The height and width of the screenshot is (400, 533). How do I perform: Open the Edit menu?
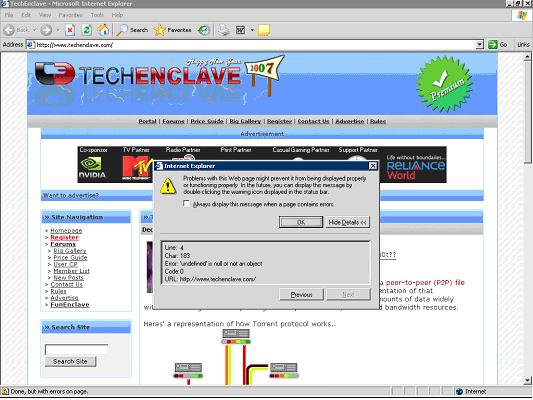click(x=26, y=15)
